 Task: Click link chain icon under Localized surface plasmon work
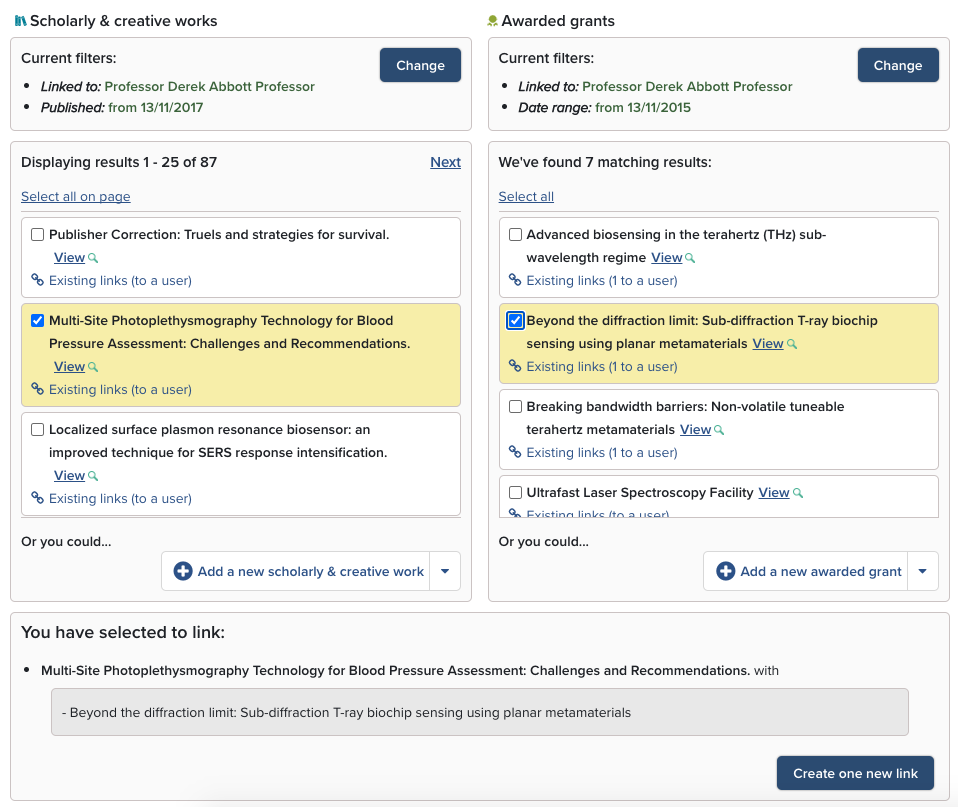37,498
